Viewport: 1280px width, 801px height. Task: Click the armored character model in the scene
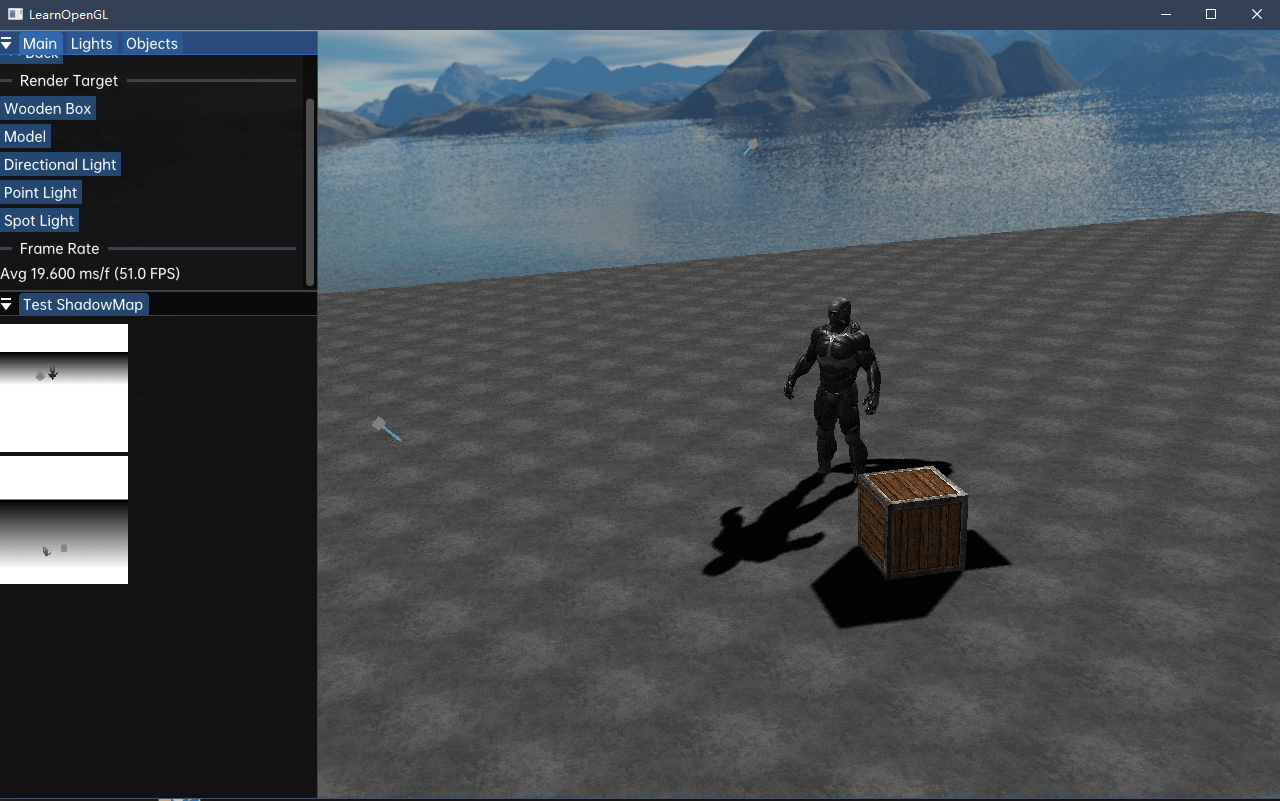tap(834, 385)
